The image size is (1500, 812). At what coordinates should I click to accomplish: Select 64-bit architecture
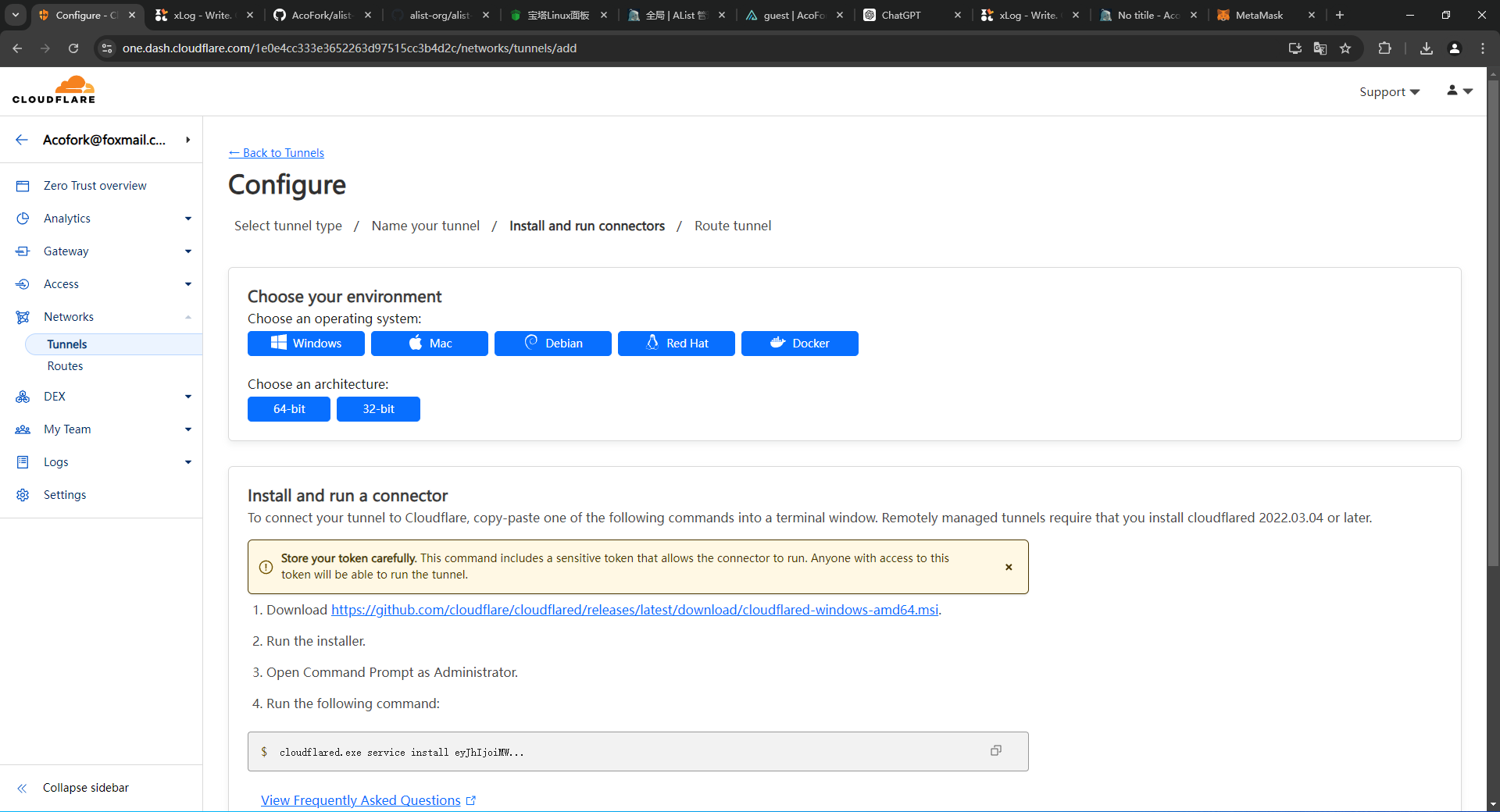coord(289,409)
